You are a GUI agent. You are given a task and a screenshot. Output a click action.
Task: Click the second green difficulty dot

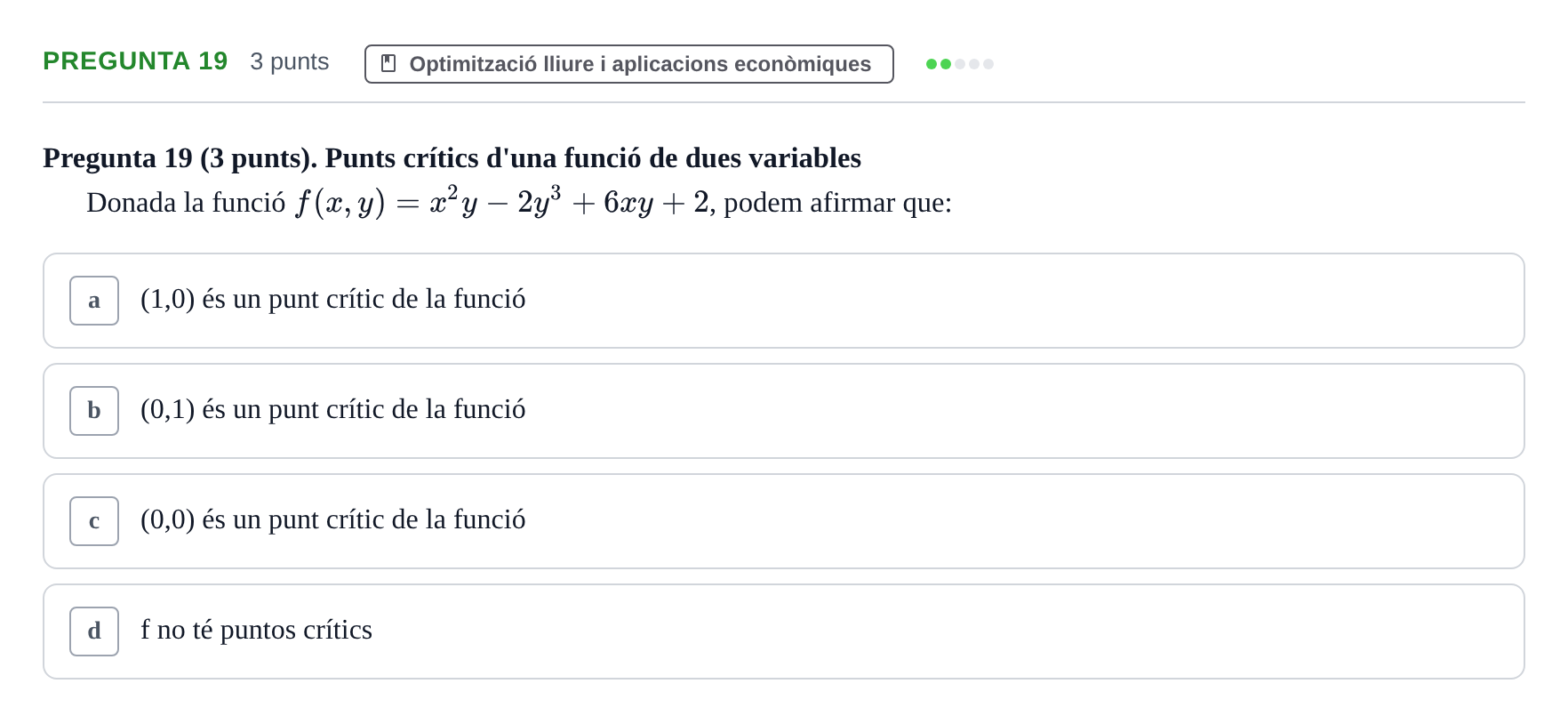click(946, 64)
